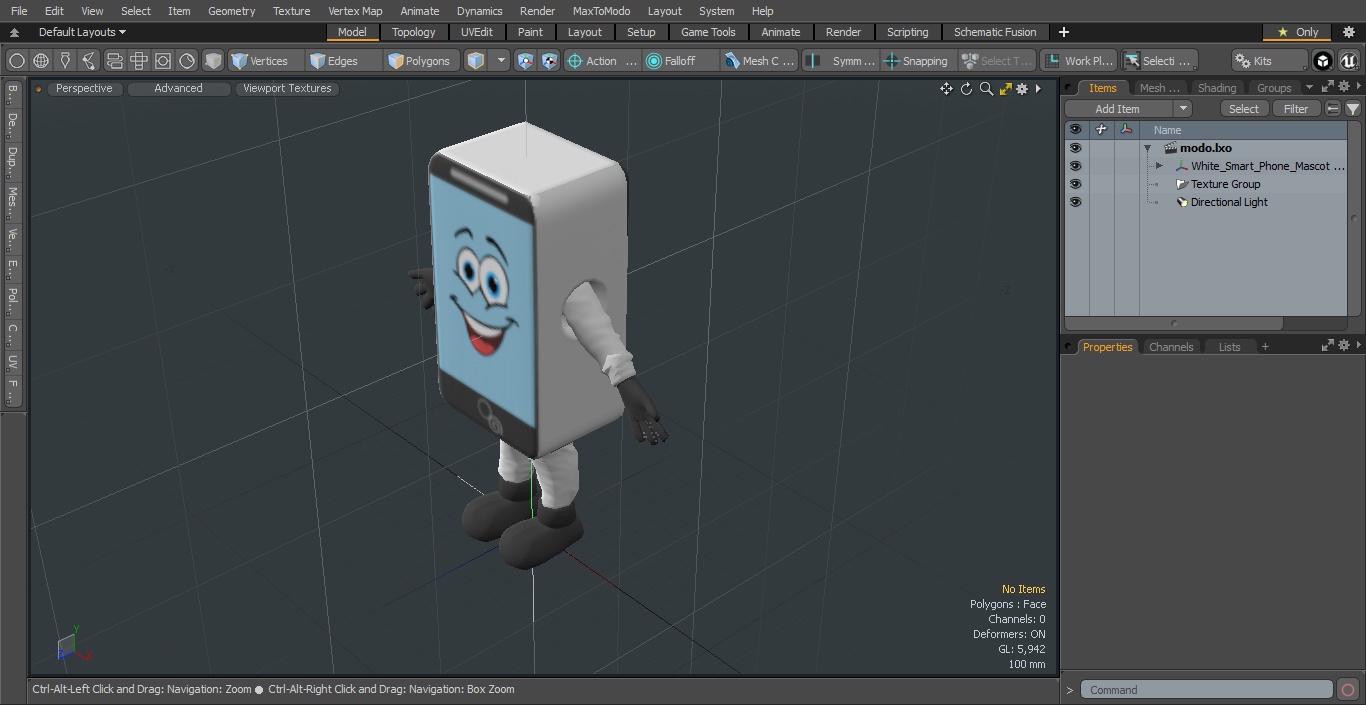Open the viewport settings gear
Viewport: 1366px width, 705px height.
(x=1022, y=89)
